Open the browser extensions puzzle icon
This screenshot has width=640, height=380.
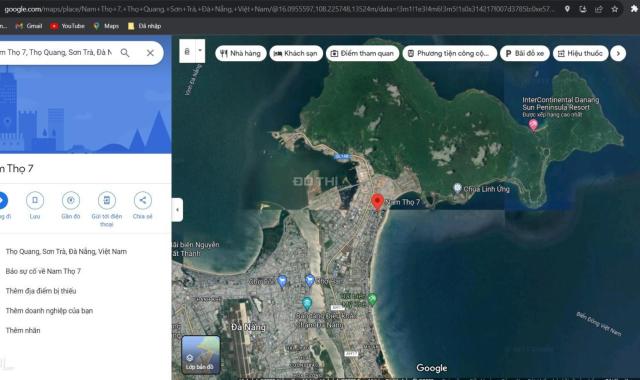[634, 9]
